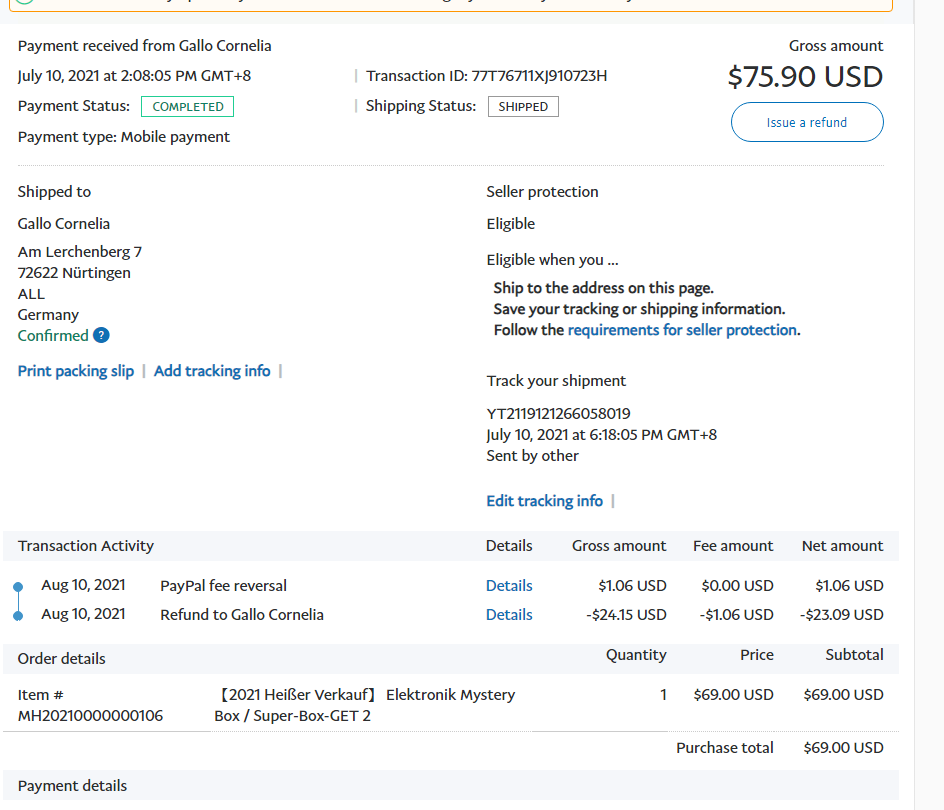Click the green checkmark icon in top banner
Viewport: 944px width, 810px height.
point(25,1)
